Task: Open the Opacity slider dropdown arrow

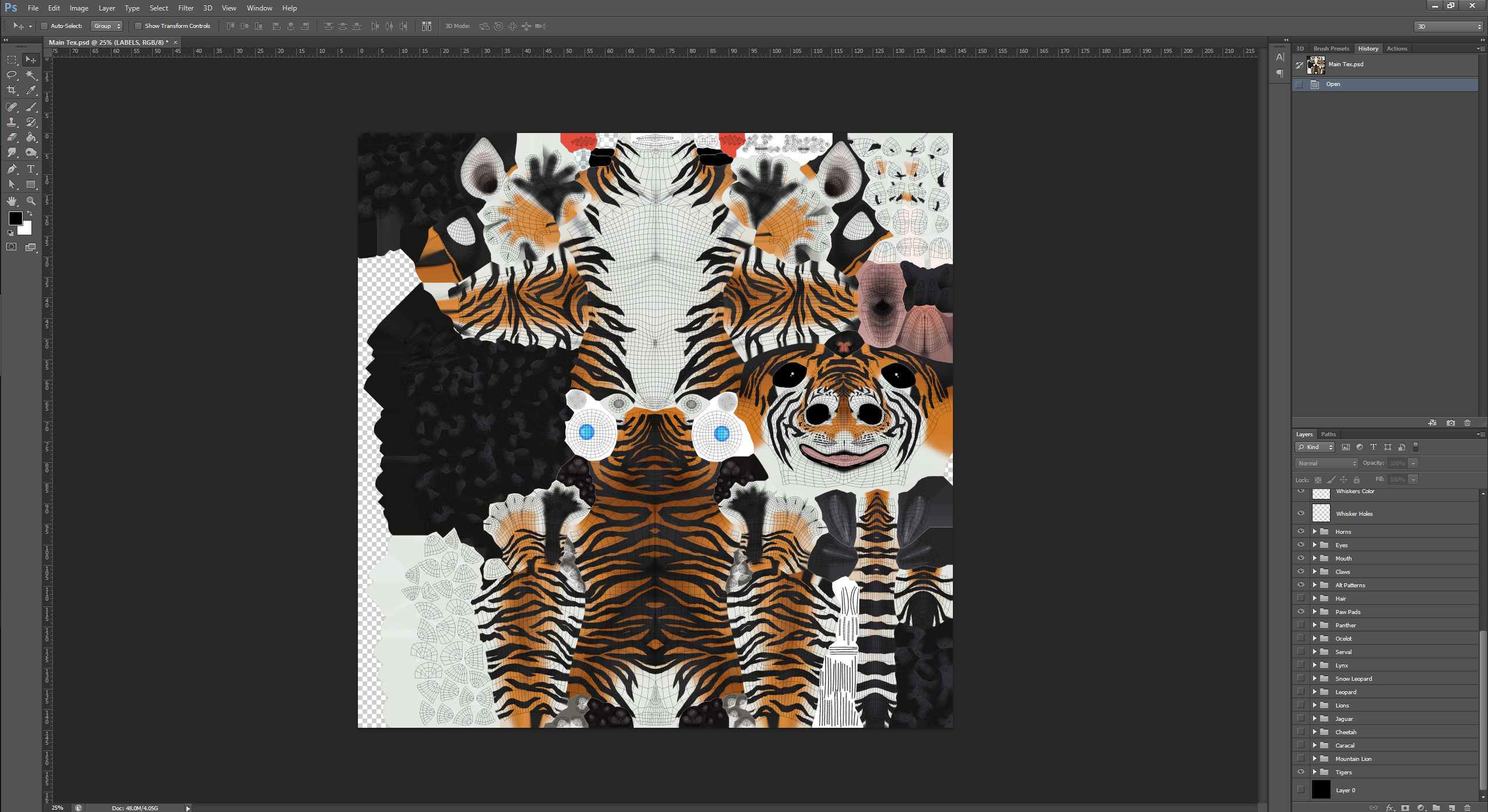Action: 1414,464
